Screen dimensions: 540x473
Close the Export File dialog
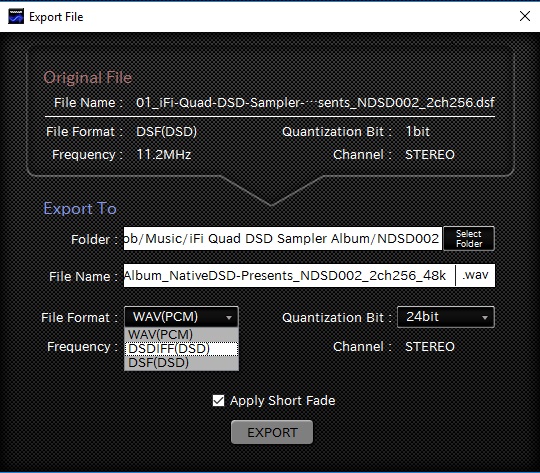click(525, 16)
